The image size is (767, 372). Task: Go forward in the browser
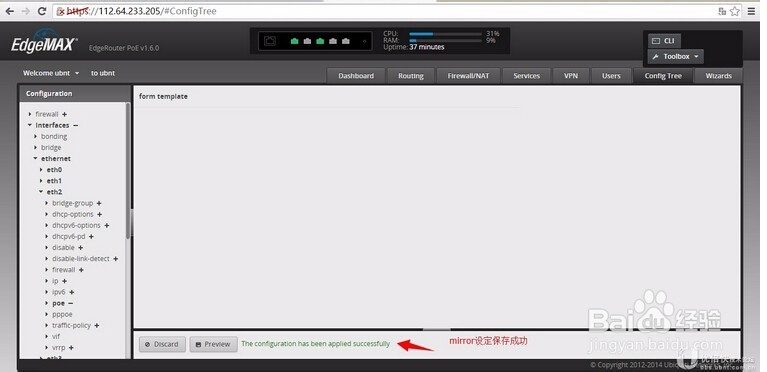coord(25,11)
